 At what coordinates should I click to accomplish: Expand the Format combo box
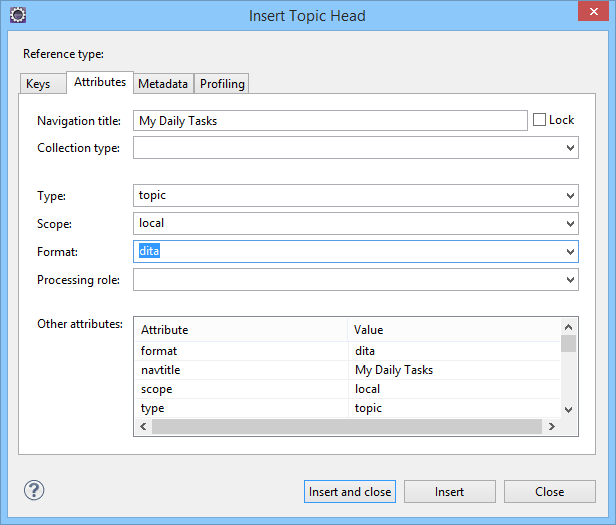coord(570,252)
